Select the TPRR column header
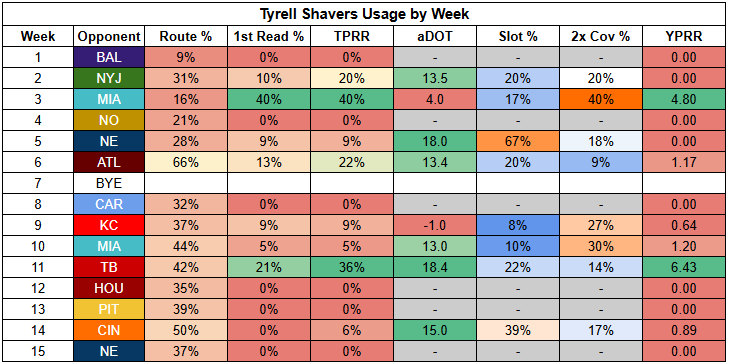The width and height of the screenshot is (729, 364). (352, 36)
